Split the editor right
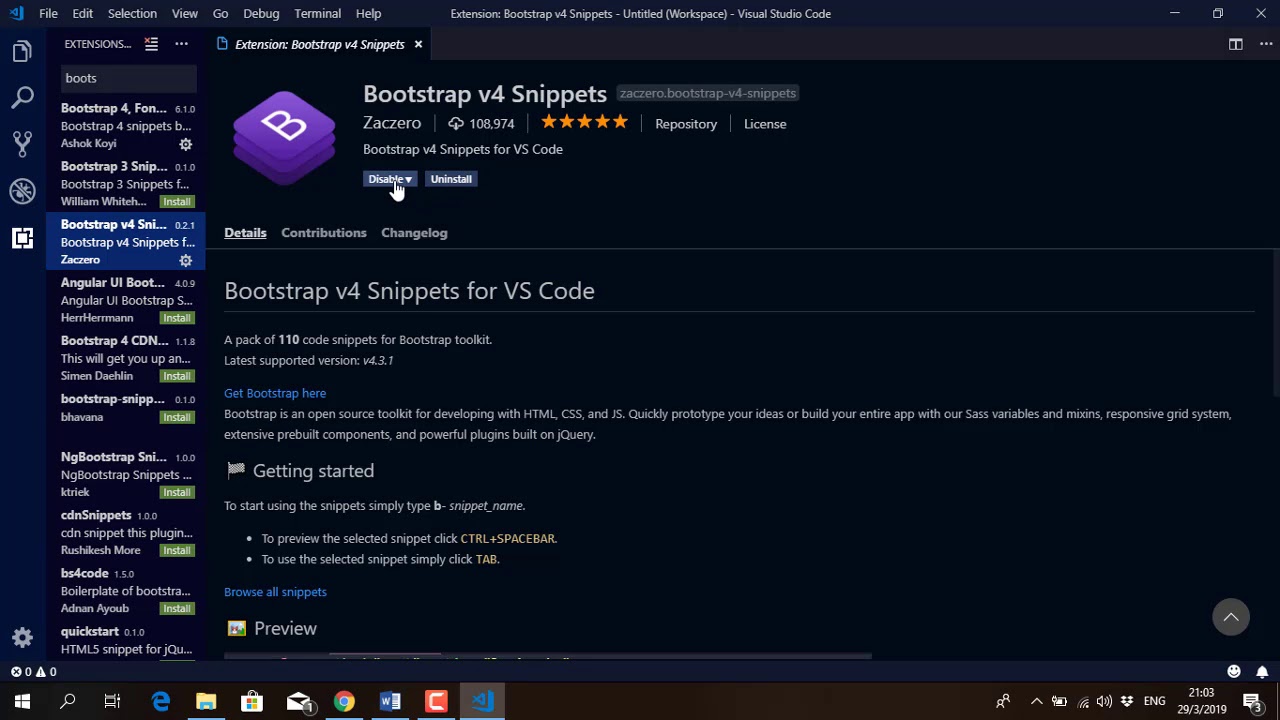The image size is (1280, 720). 1236,44
